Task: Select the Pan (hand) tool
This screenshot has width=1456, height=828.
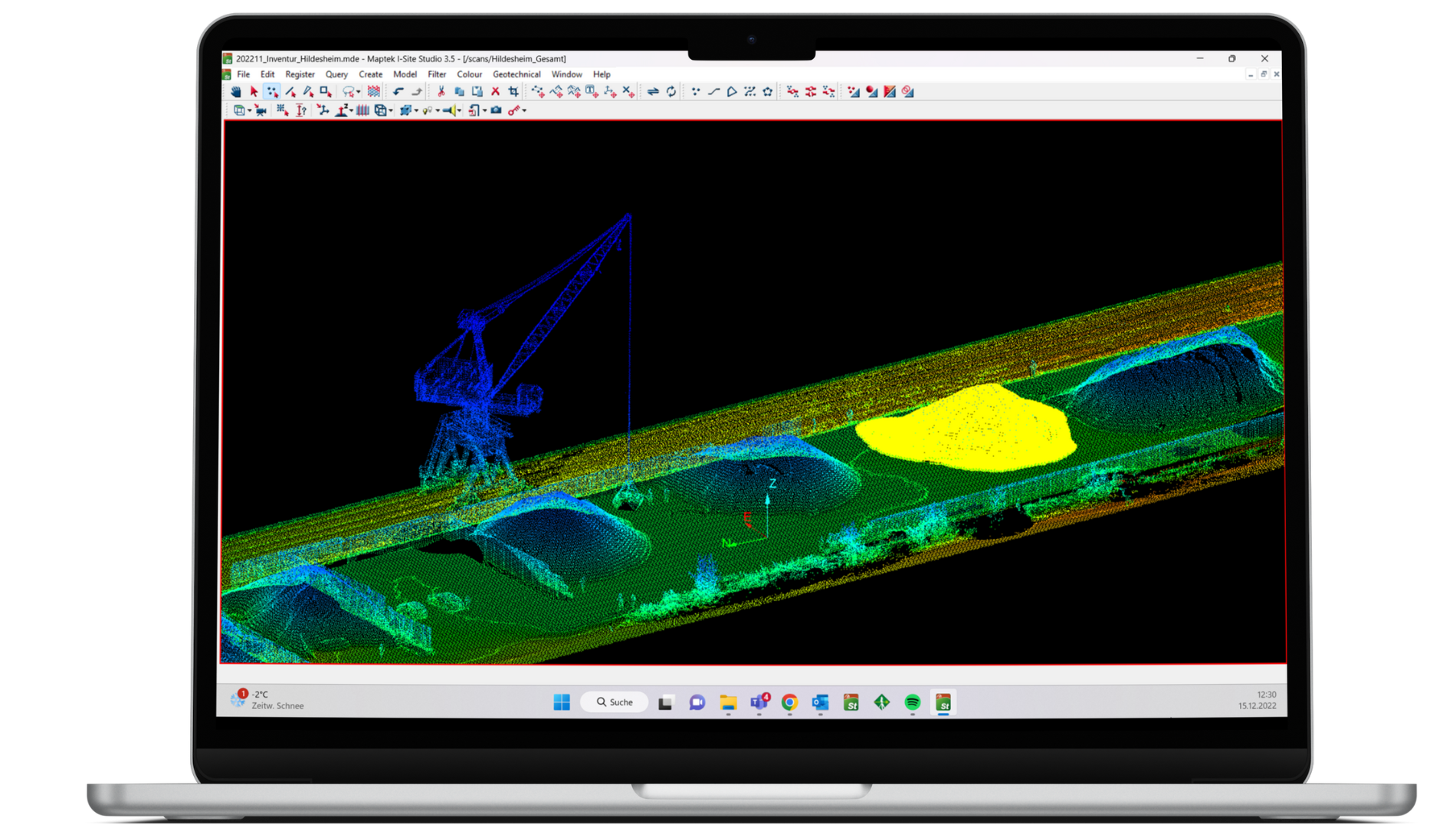Action: 237,90
